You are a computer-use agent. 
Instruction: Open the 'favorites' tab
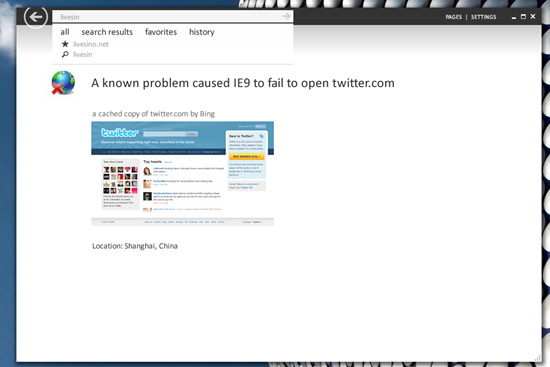click(161, 32)
